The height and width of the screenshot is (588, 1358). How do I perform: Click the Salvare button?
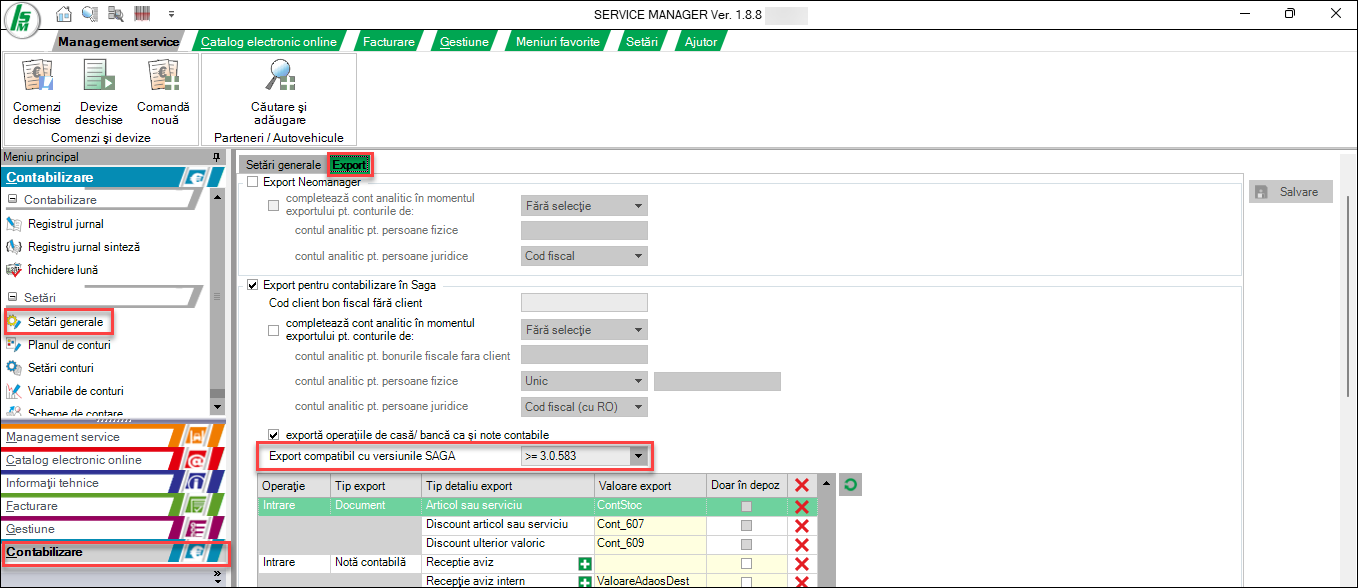[1291, 192]
